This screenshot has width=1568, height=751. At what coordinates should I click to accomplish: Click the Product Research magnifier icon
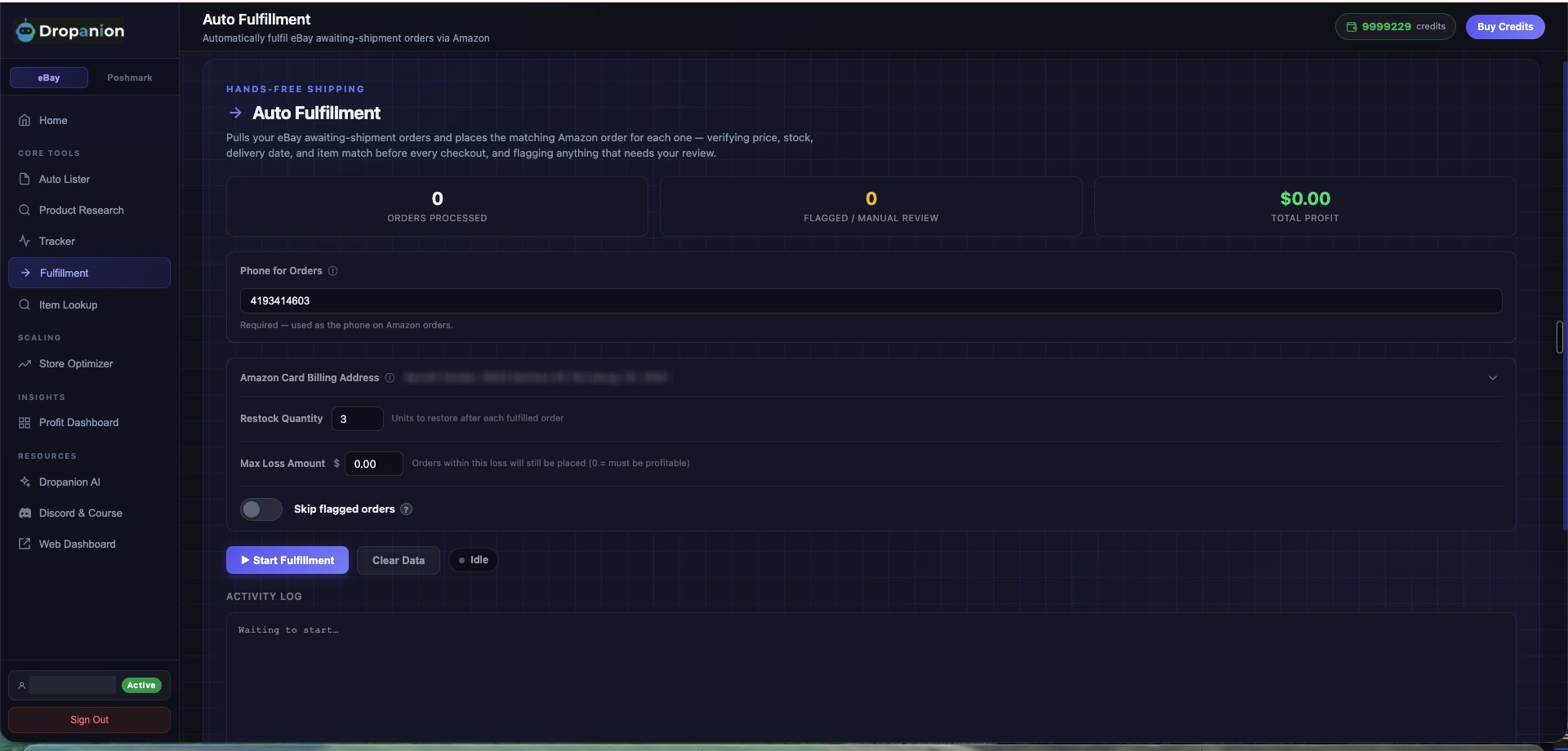(x=24, y=210)
